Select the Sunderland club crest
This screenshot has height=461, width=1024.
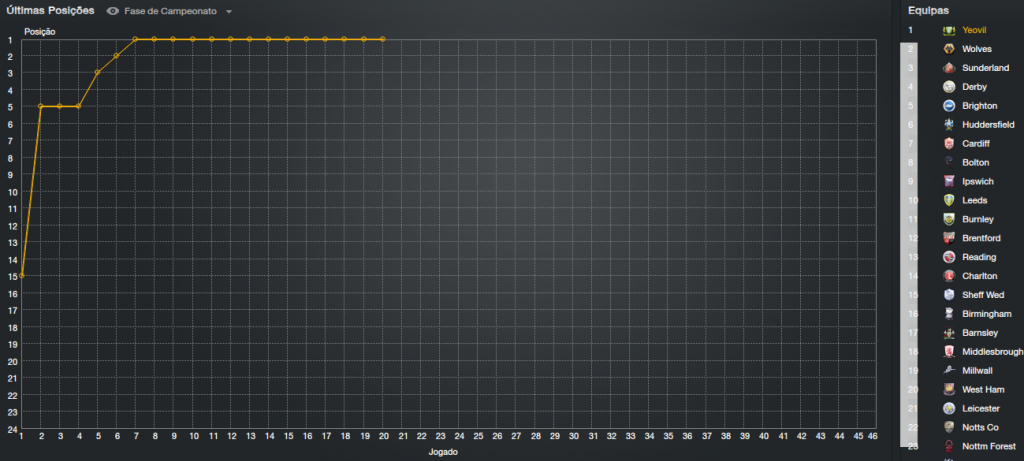[949, 68]
